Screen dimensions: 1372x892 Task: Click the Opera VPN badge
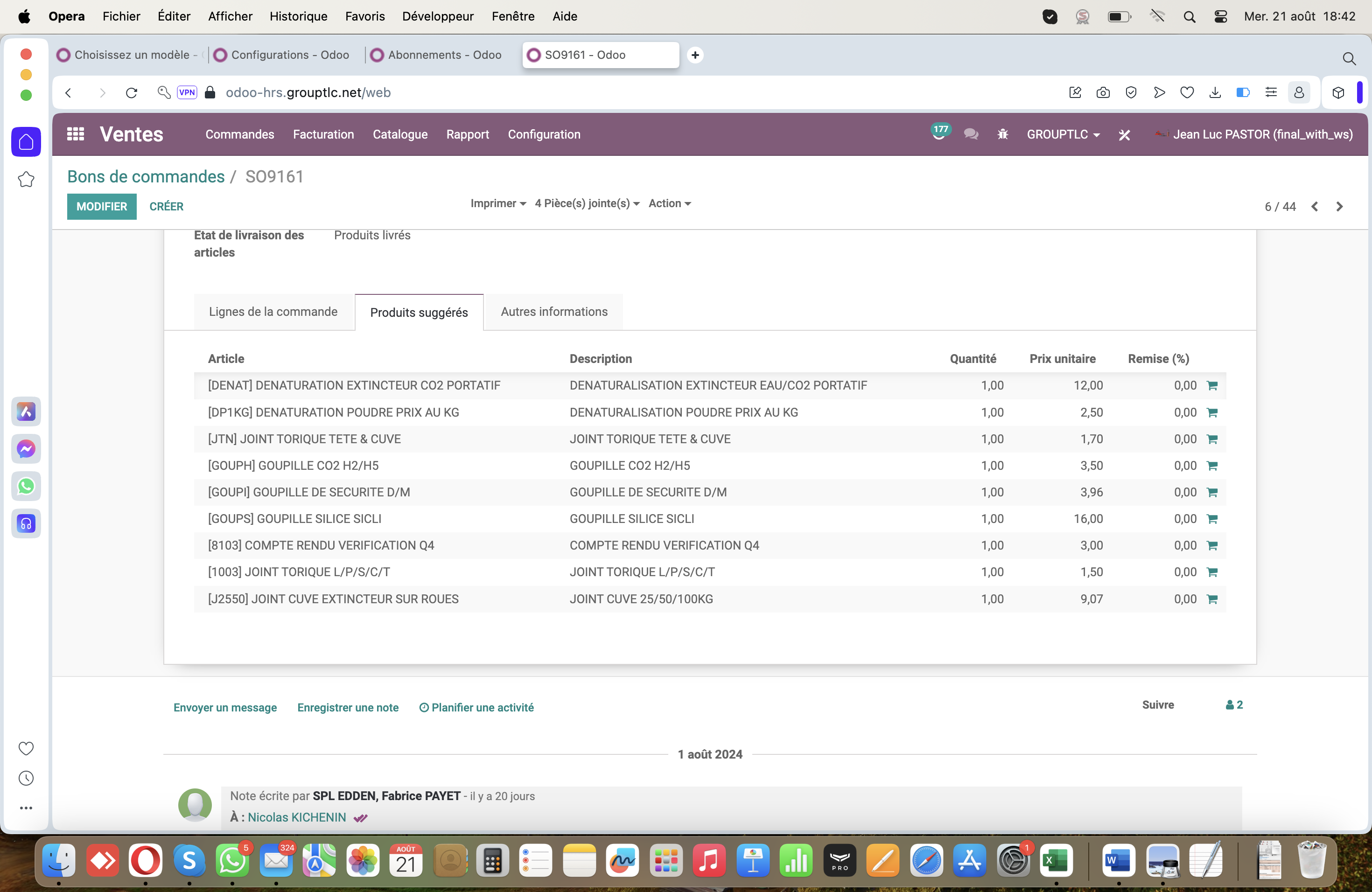[187, 92]
